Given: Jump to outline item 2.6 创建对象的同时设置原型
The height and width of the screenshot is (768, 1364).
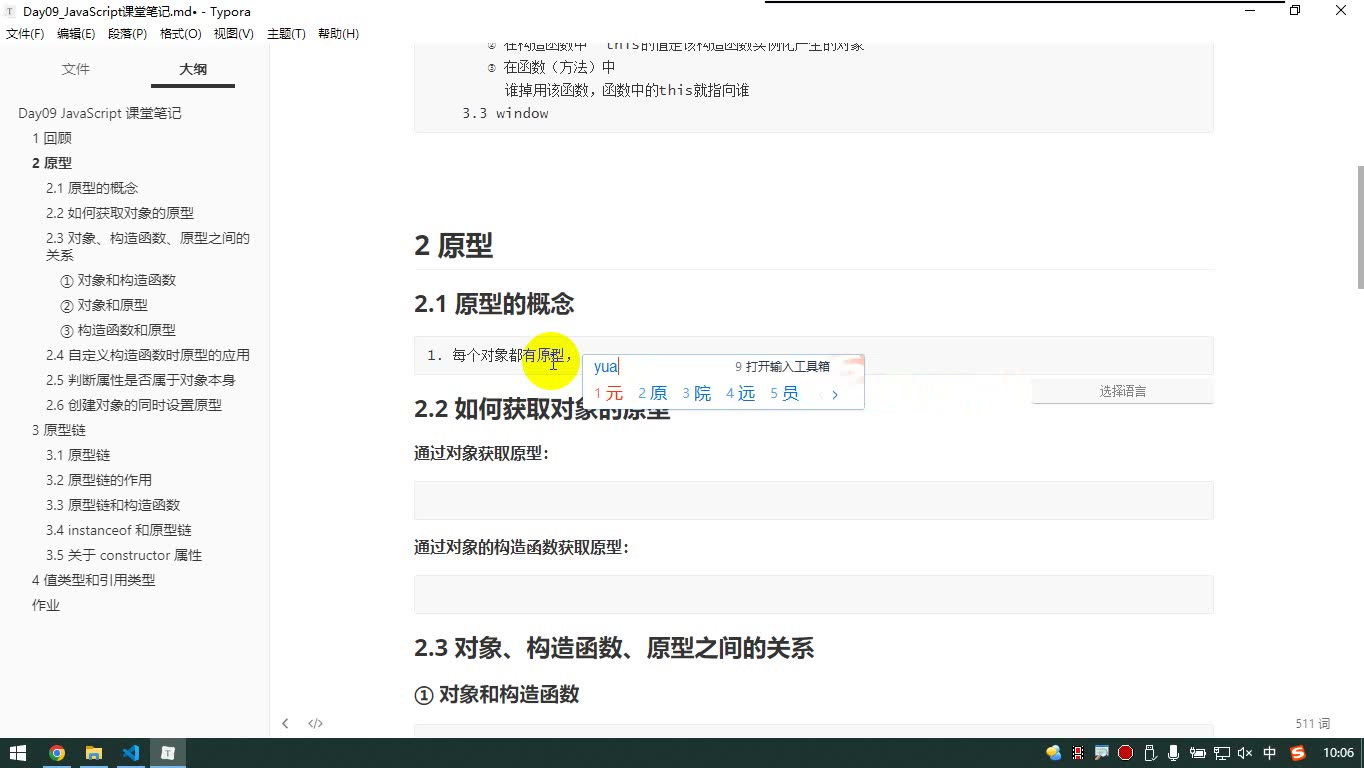Looking at the screenshot, I should (134, 405).
